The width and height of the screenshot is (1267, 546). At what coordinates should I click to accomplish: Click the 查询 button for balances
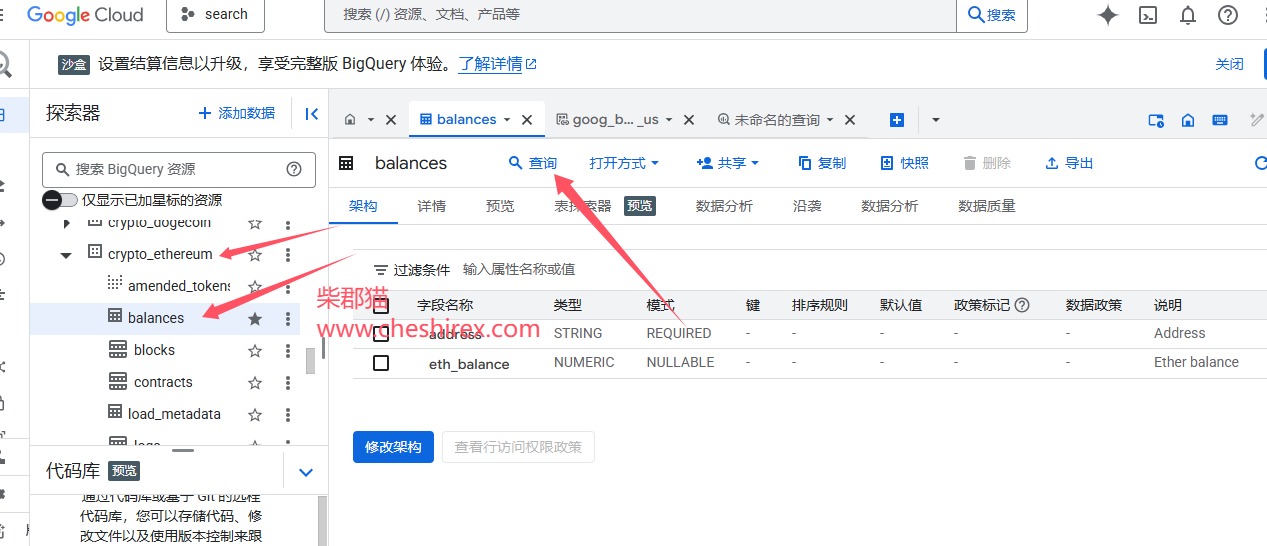tap(533, 163)
